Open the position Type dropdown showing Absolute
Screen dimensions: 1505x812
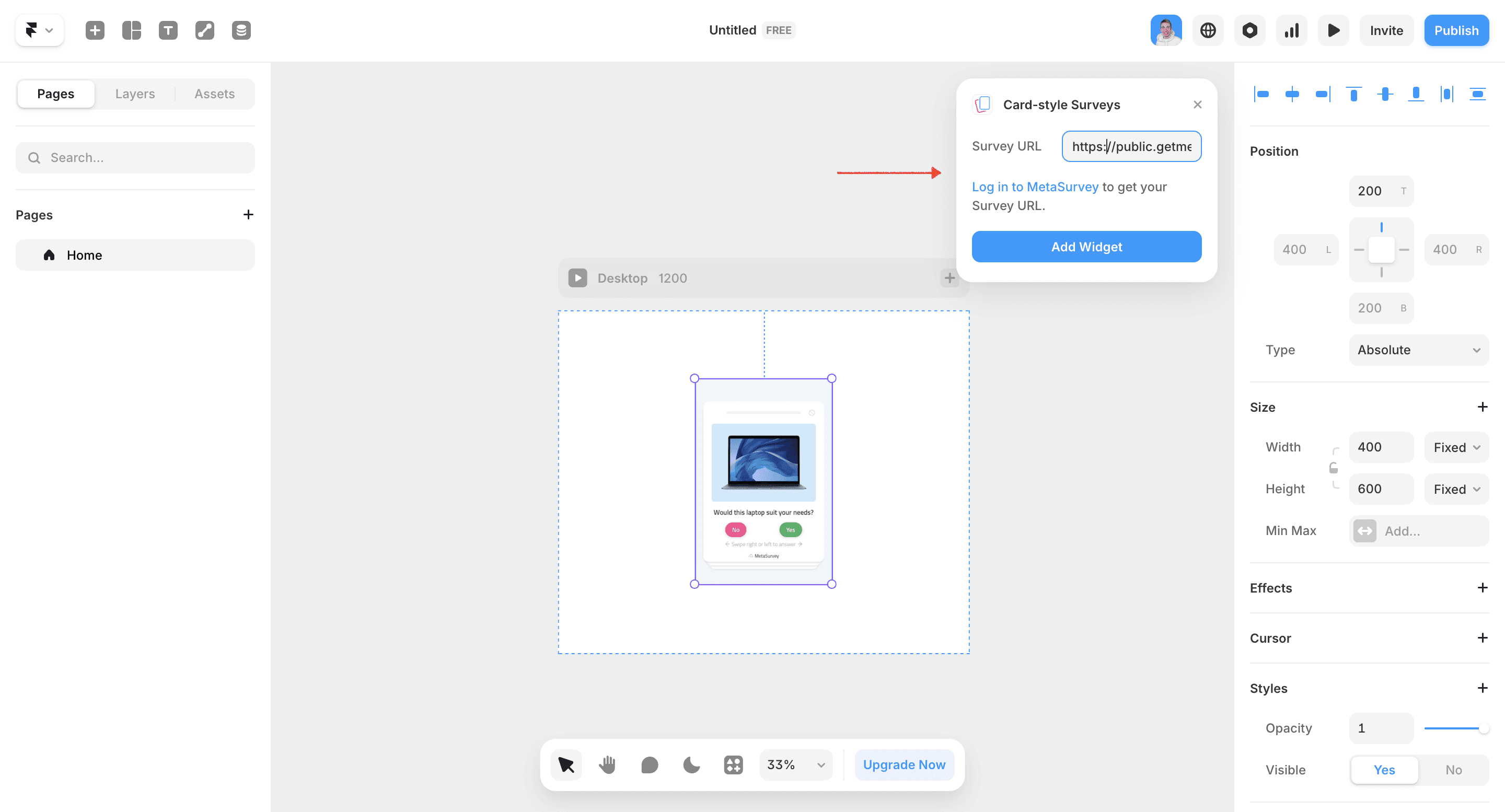coord(1419,350)
